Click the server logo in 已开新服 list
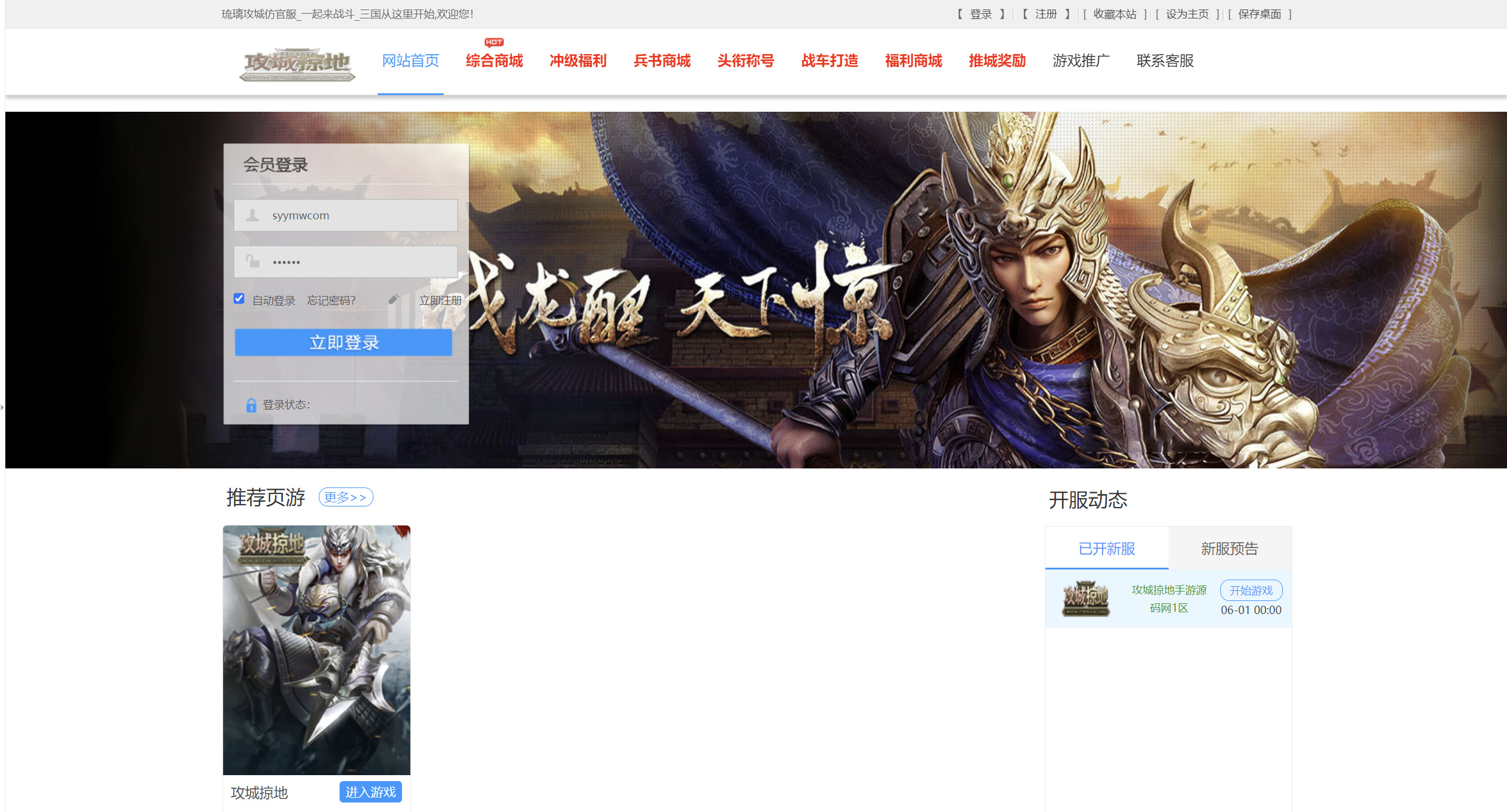Image resolution: width=1507 pixels, height=812 pixels. point(1086,599)
